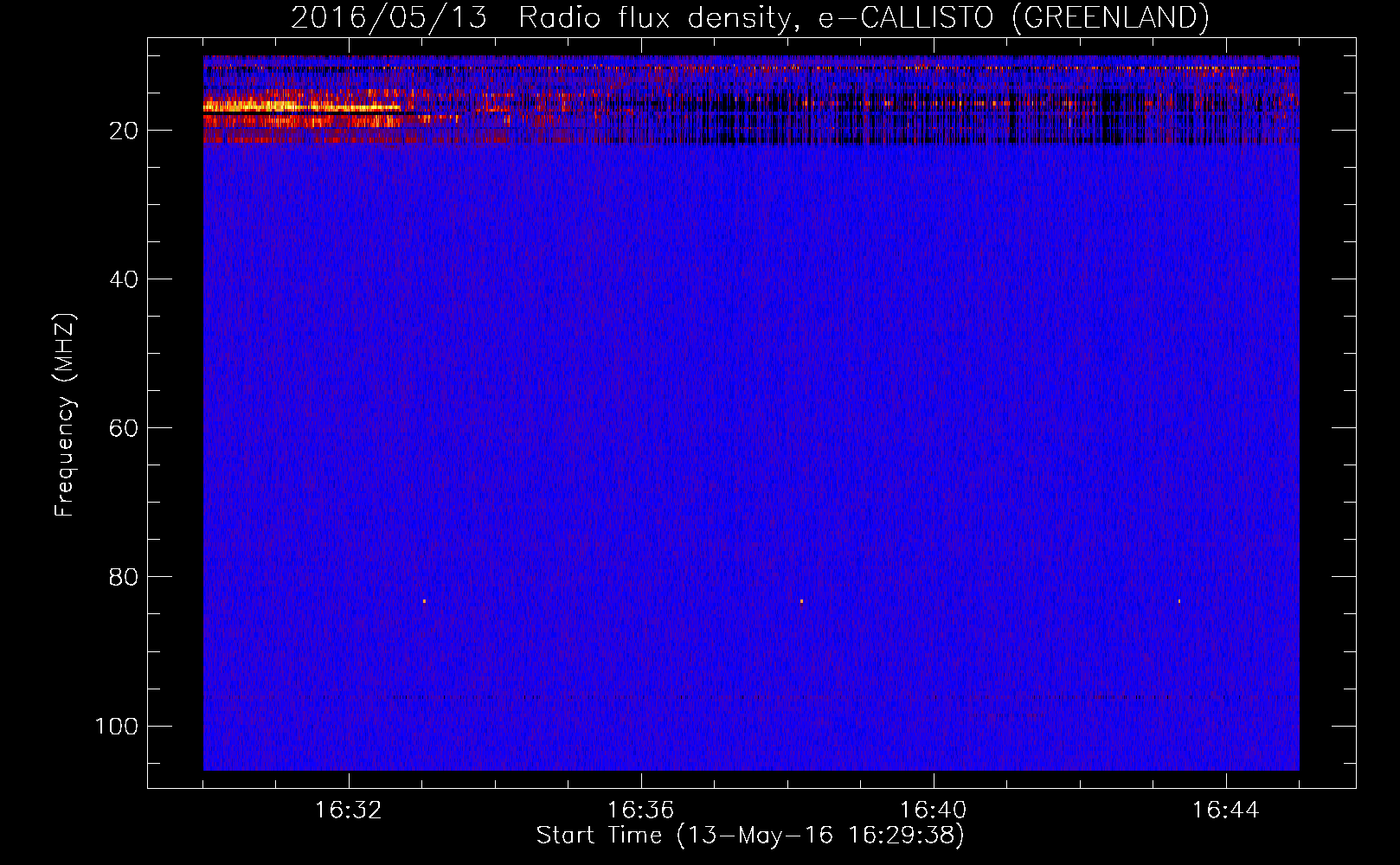Click the bright yellow emission band near 17 MHz
Screen dimensions: 1400x865
coord(302,107)
